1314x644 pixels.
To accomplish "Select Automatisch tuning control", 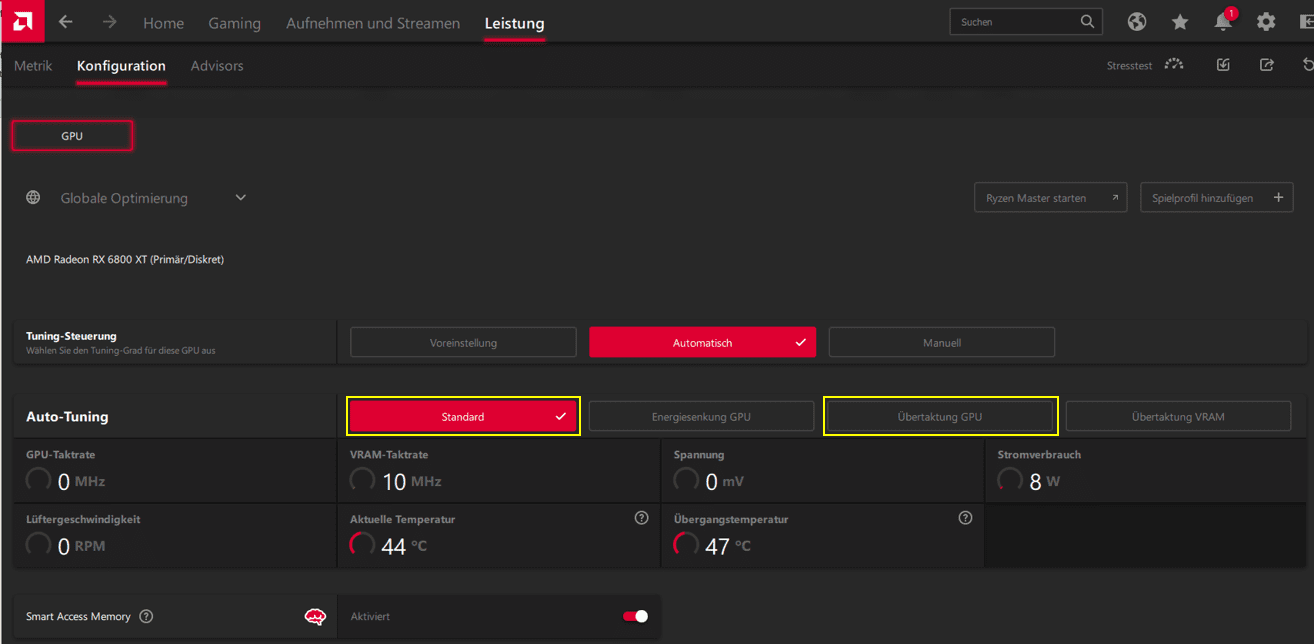I will tap(702, 342).
